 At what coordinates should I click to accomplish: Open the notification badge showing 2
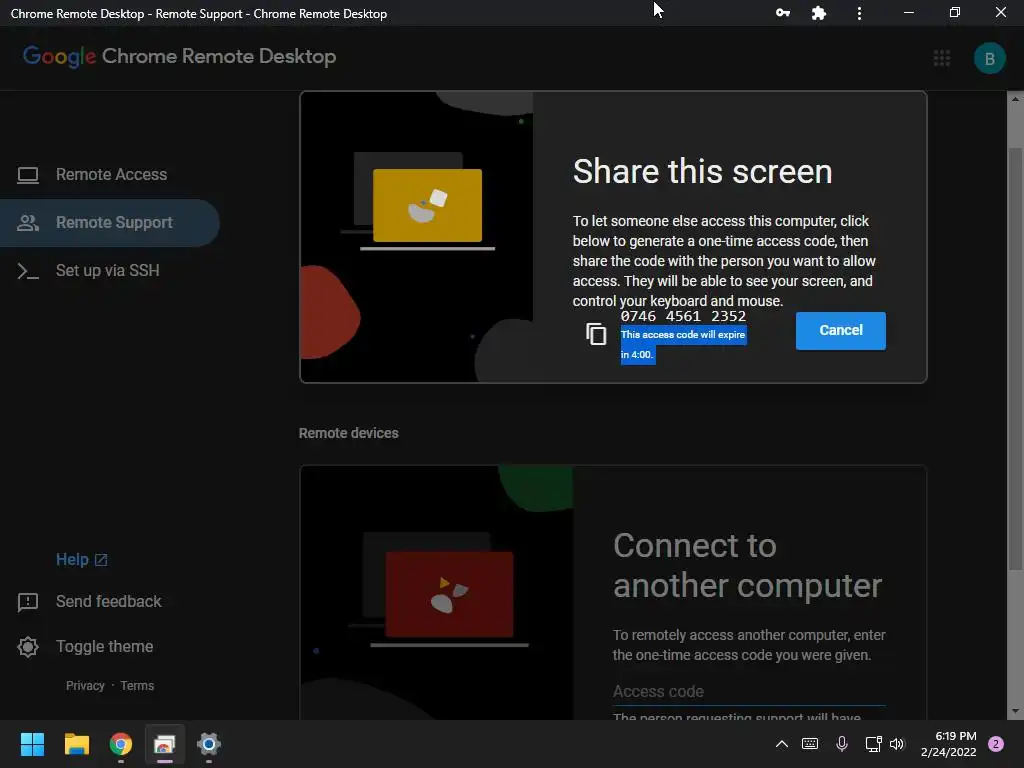coord(996,744)
